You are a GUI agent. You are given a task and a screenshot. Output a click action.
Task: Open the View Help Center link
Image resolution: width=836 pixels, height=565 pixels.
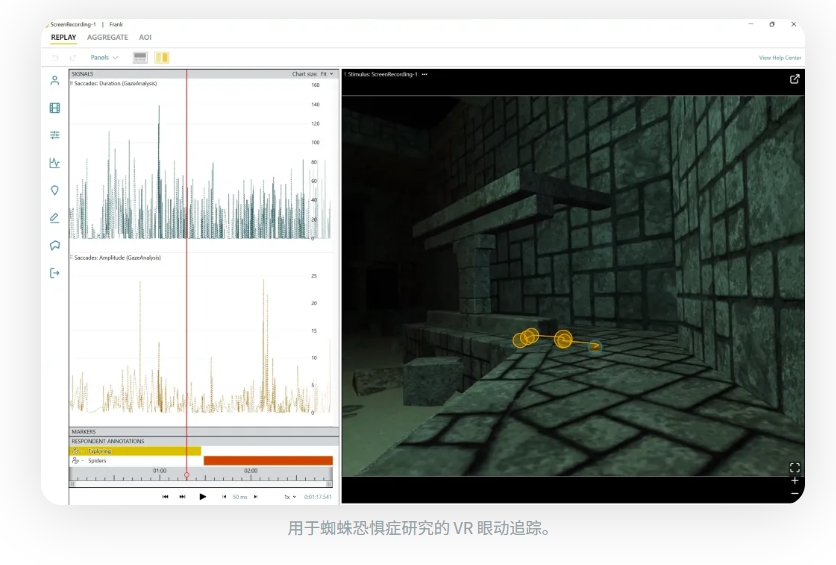point(780,58)
